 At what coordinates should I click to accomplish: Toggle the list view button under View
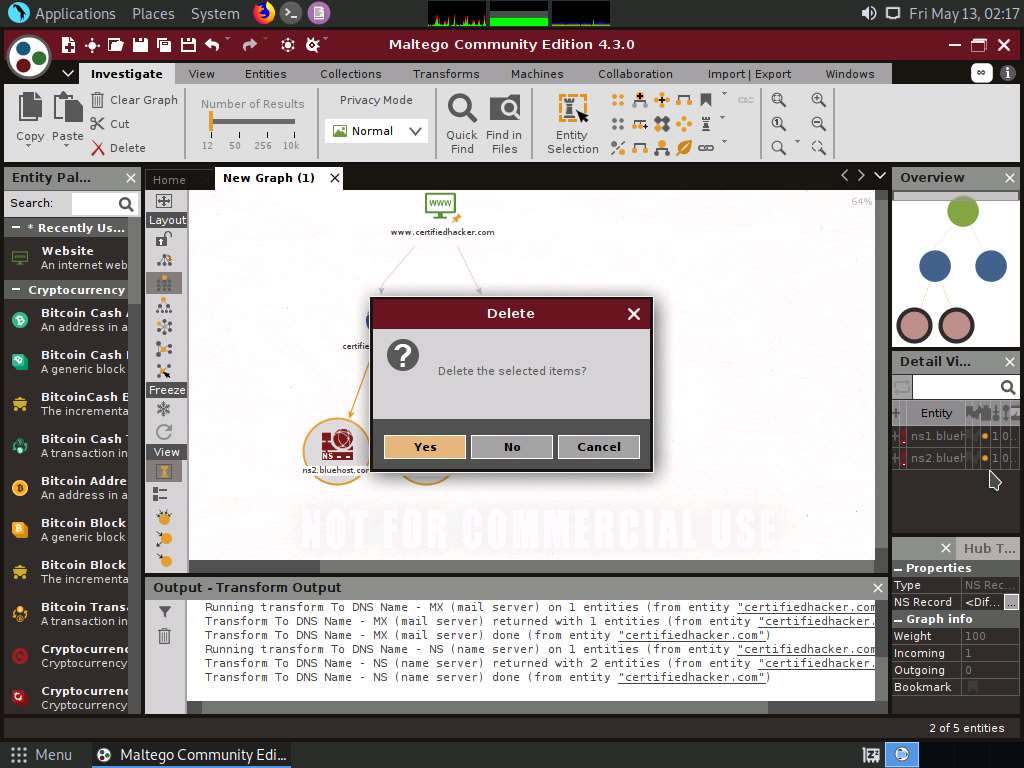point(161,494)
